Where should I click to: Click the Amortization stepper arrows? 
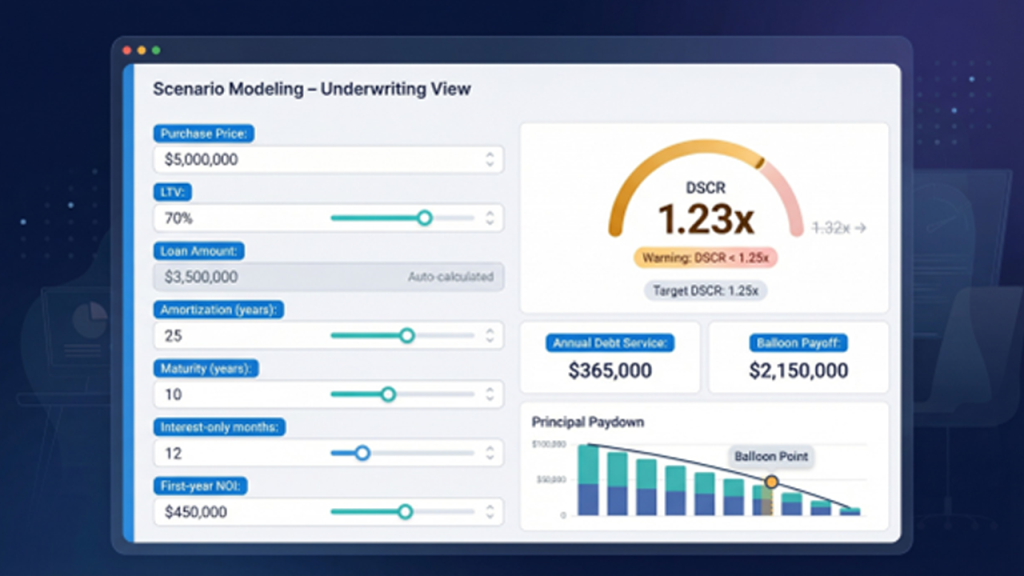(489, 336)
